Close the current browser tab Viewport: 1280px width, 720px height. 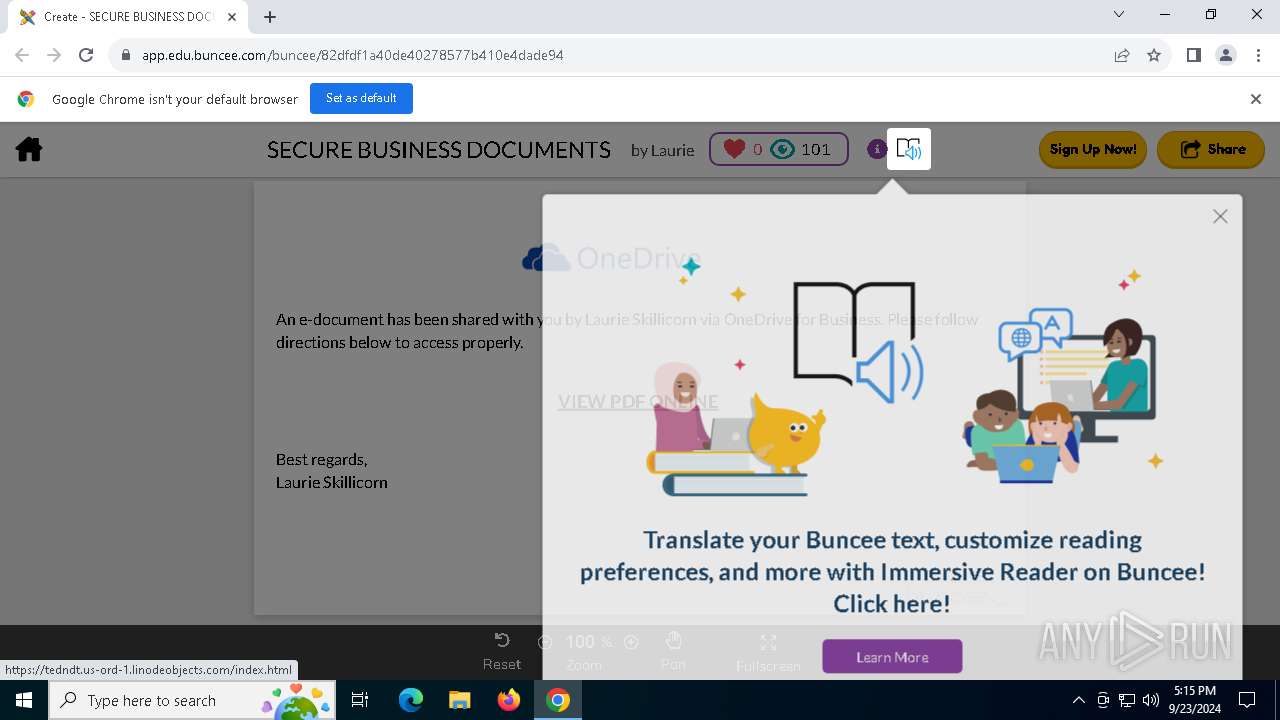click(x=232, y=17)
